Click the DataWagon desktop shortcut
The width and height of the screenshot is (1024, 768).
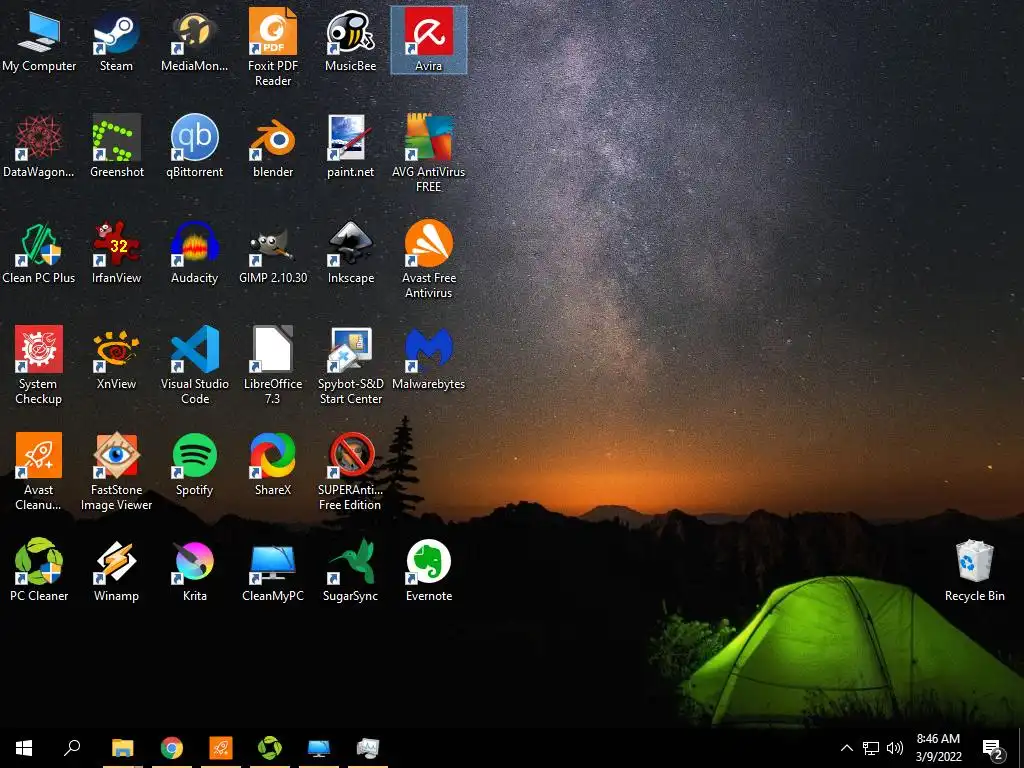tap(39, 146)
